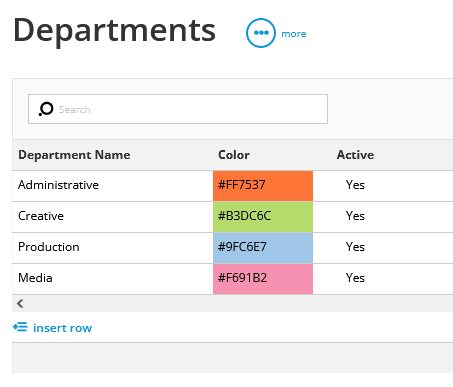Click the scroll left arrow
453x387 pixels.
tap(20, 303)
